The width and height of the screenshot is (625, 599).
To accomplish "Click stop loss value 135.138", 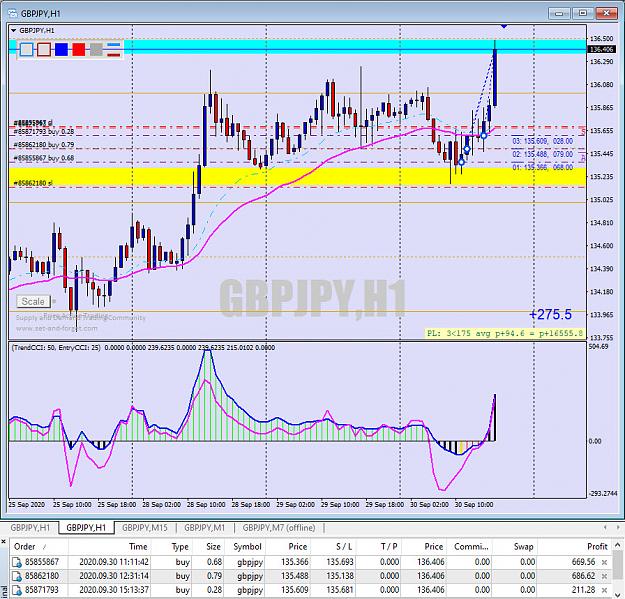I will point(340,576).
